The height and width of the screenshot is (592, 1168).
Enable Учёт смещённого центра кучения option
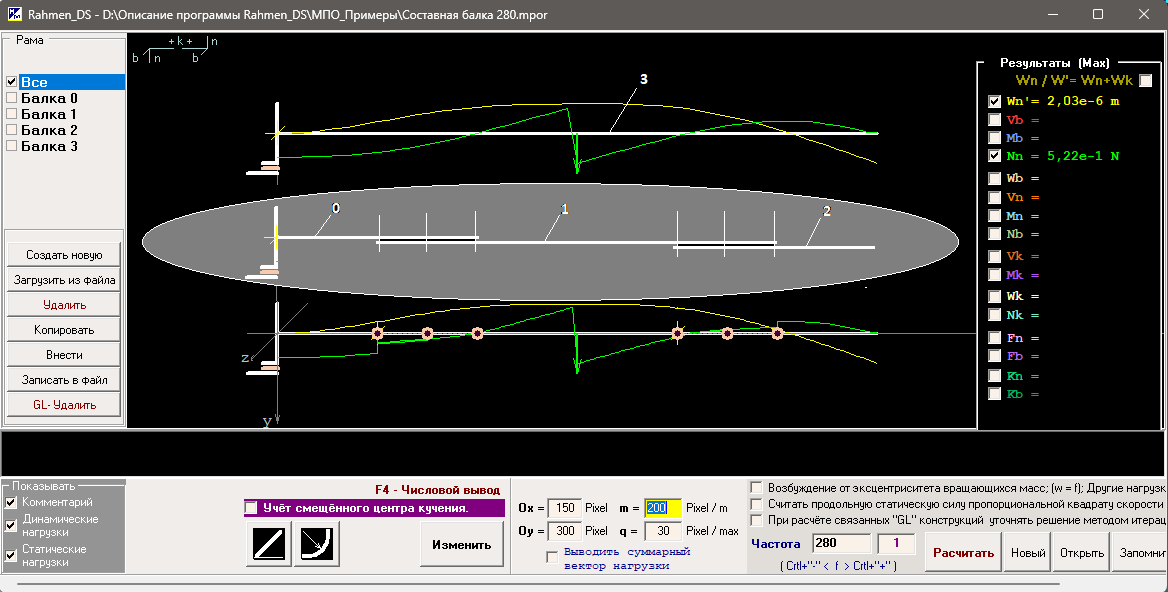[x=251, y=508]
